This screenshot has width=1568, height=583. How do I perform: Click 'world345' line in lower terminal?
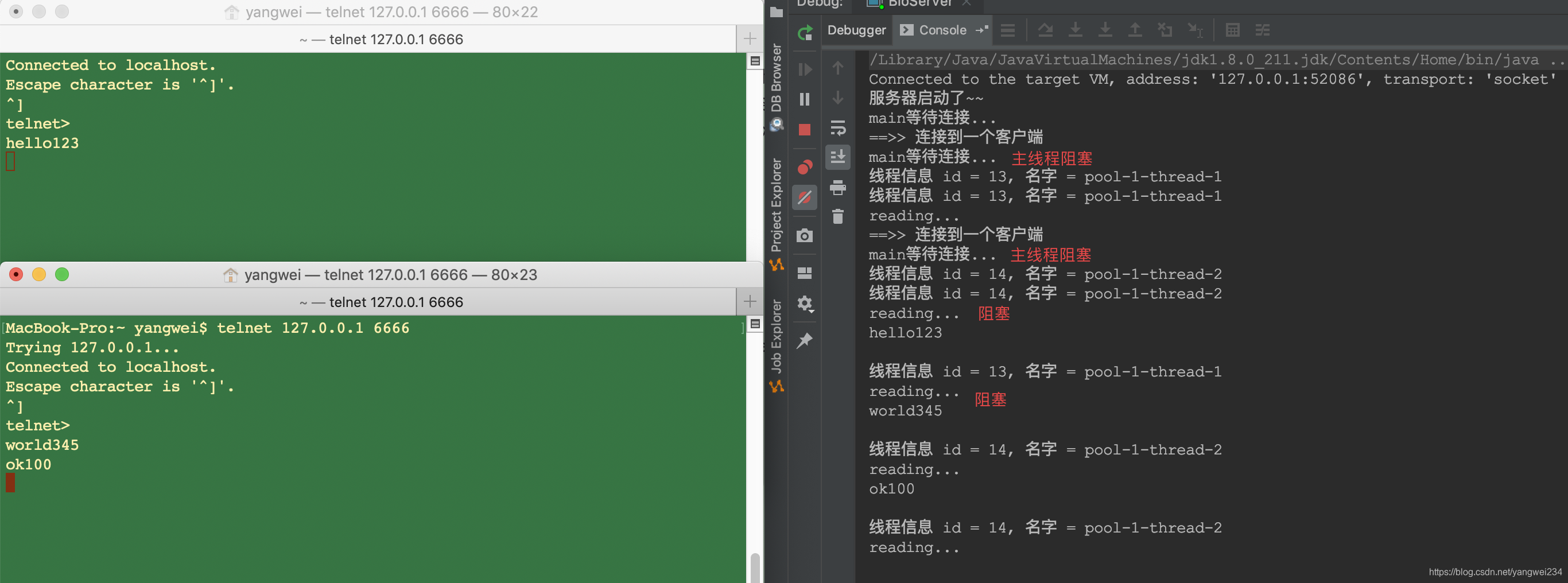tap(42, 445)
